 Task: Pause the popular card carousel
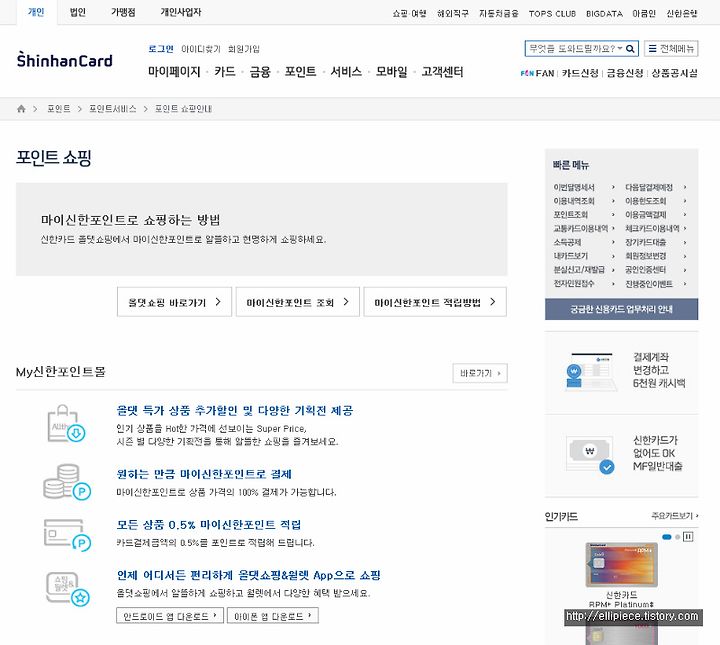[688, 537]
